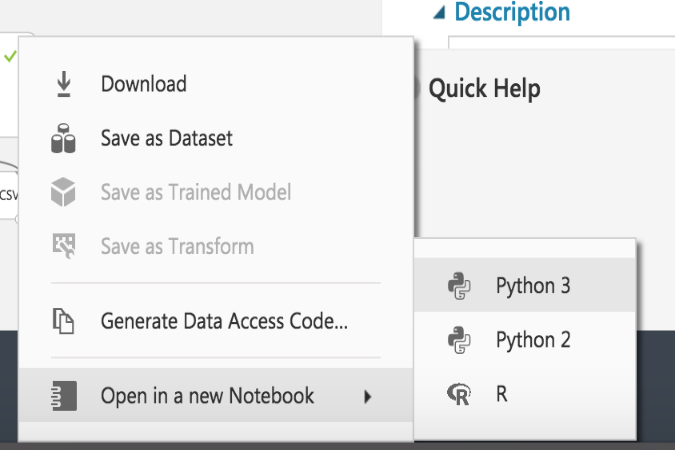This screenshot has height=450, width=675.
Task: Choose Download from the context menu
Action: (143, 85)
